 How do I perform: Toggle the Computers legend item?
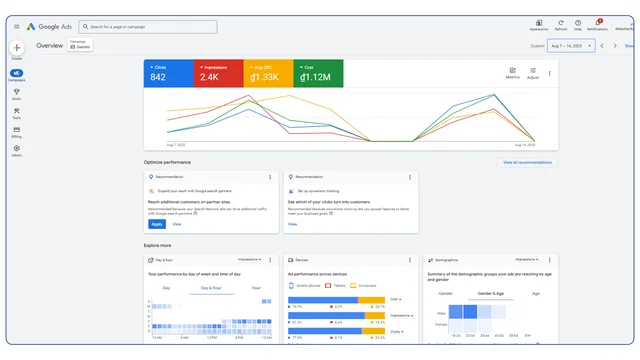pos(363,286)
